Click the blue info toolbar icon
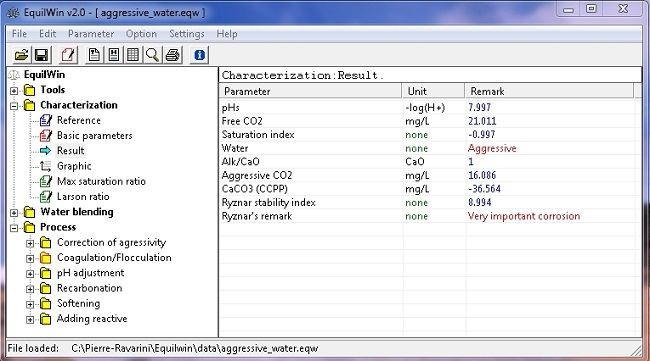This screenshot has width=650, height=361. point(199,55)
